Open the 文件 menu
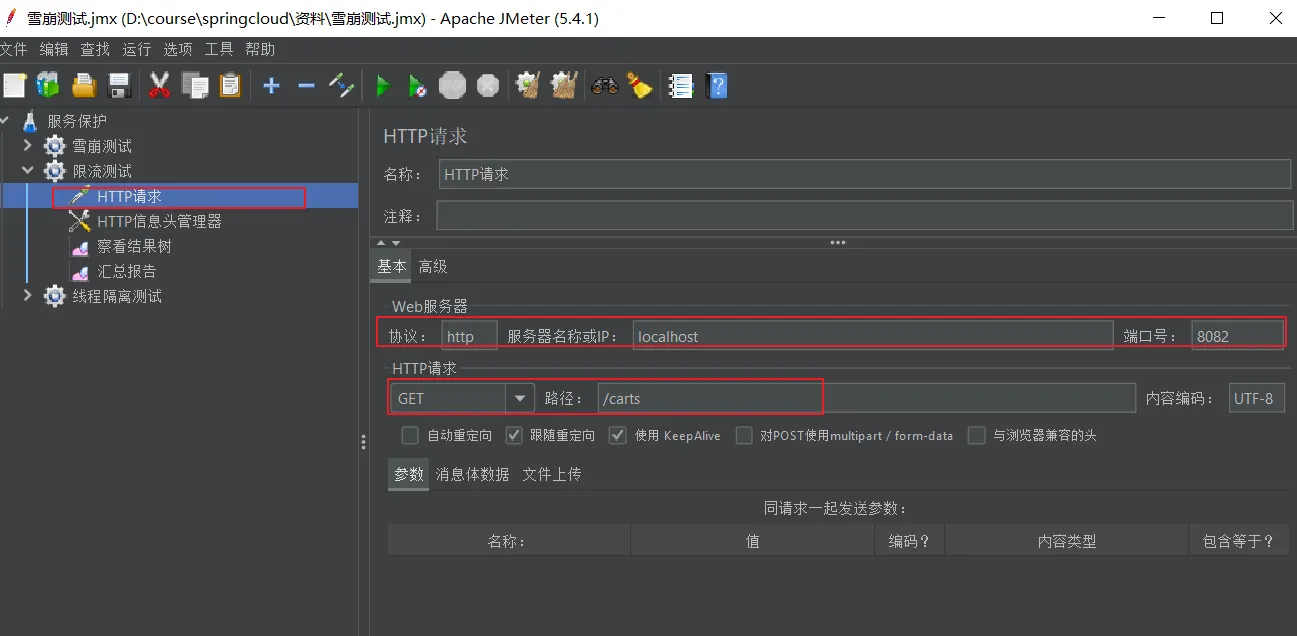The image size is (1297, 636). coord(14,49)
